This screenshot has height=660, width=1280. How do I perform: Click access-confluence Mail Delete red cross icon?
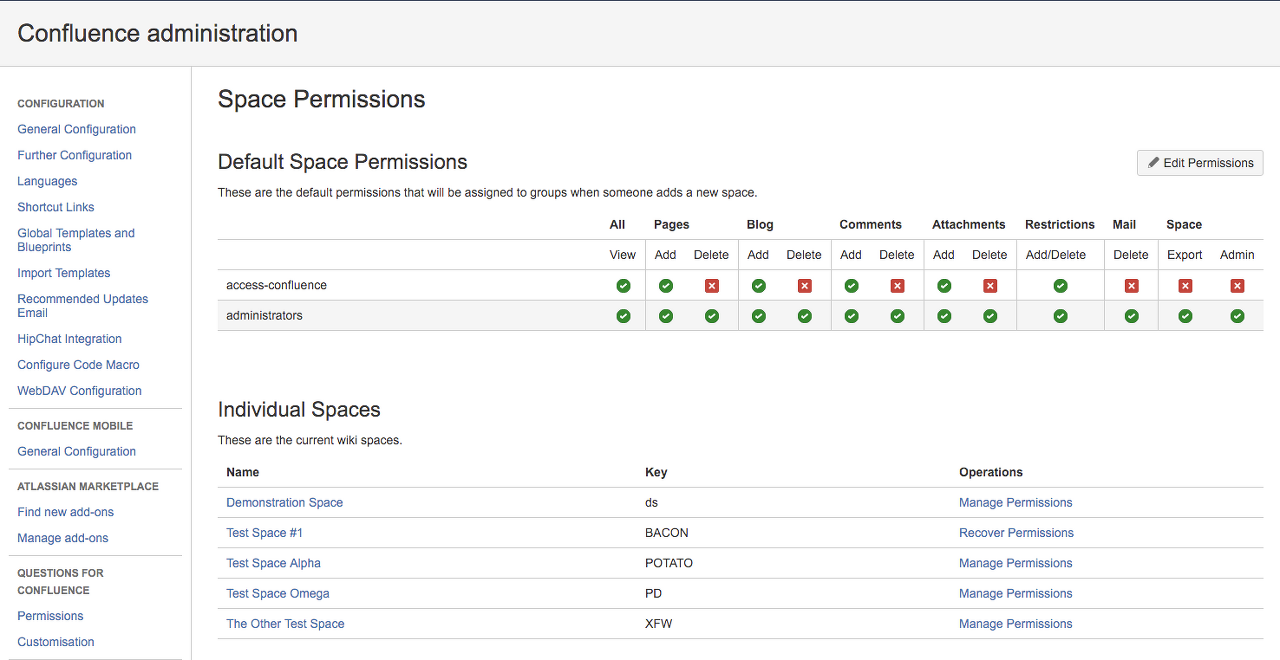1131,286
